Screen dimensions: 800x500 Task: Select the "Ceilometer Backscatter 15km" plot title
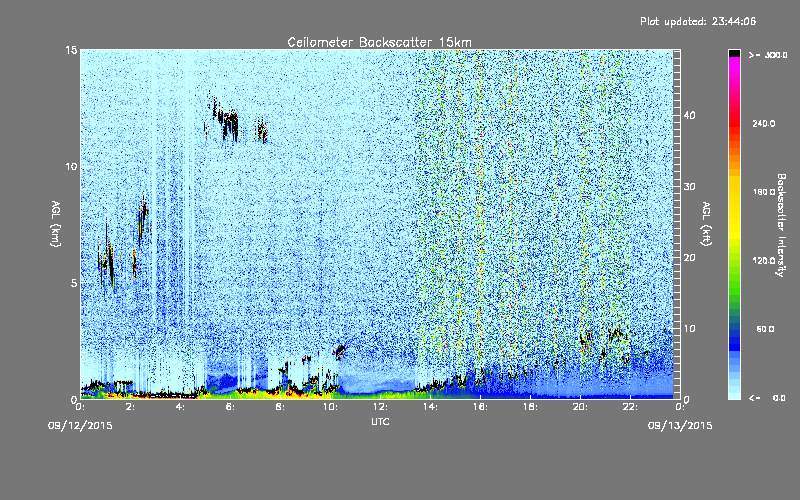379,42
